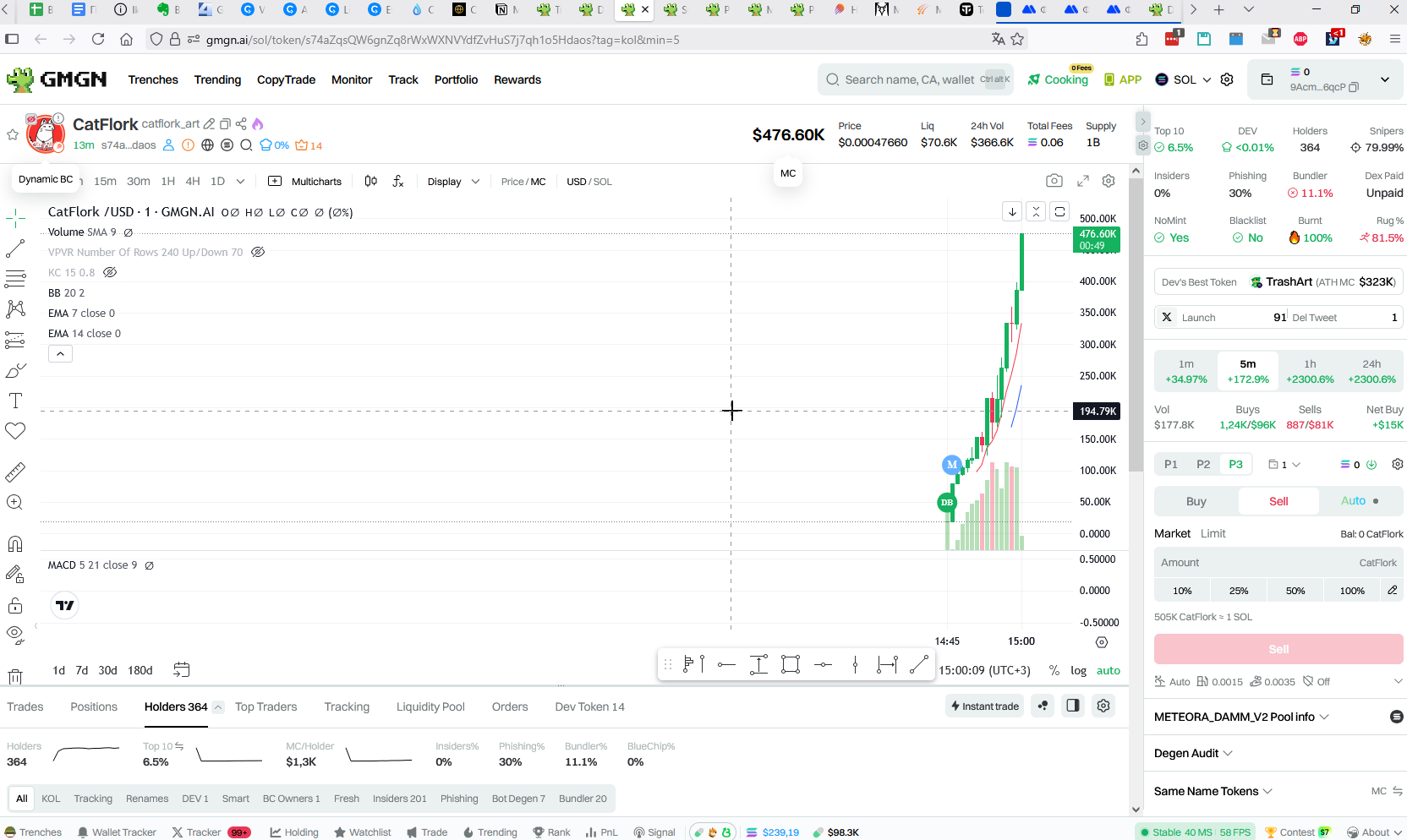Image resolution: width=1407 pixels, height=840 pixels.
Task: Open chart settings gear
Action: [1109, 181]
